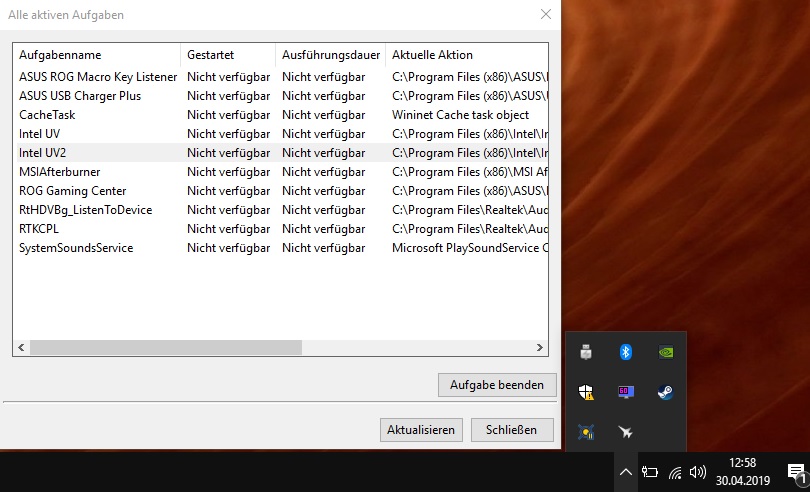Screen dimensions: 810x492
Task: Click the Microsoft PlaySoundService action text
Action: (470, 248)
